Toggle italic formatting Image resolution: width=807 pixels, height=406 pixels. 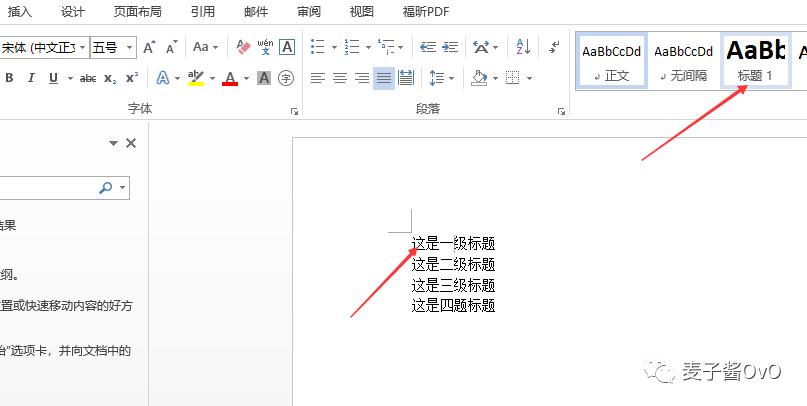coord(31,78)
